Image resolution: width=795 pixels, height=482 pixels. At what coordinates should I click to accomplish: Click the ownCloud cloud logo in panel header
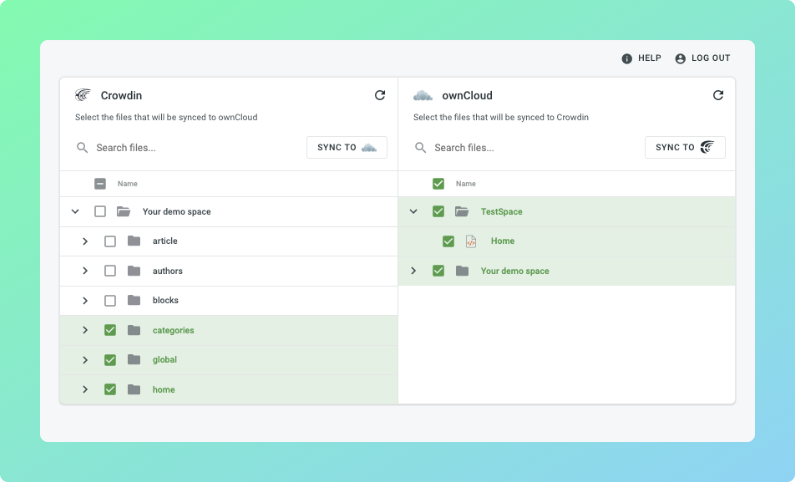point(422,95)
